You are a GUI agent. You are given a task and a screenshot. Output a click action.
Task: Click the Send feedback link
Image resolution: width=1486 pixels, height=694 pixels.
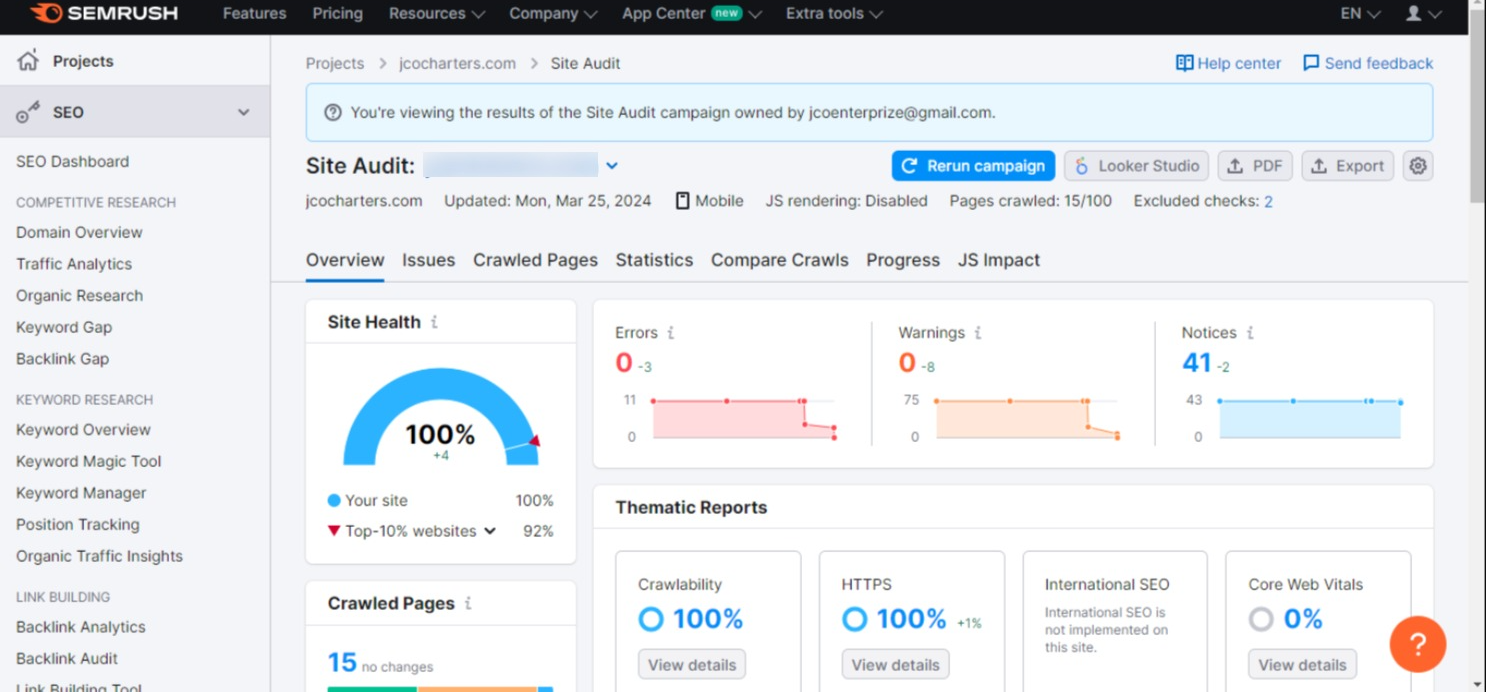(1379, 63)
